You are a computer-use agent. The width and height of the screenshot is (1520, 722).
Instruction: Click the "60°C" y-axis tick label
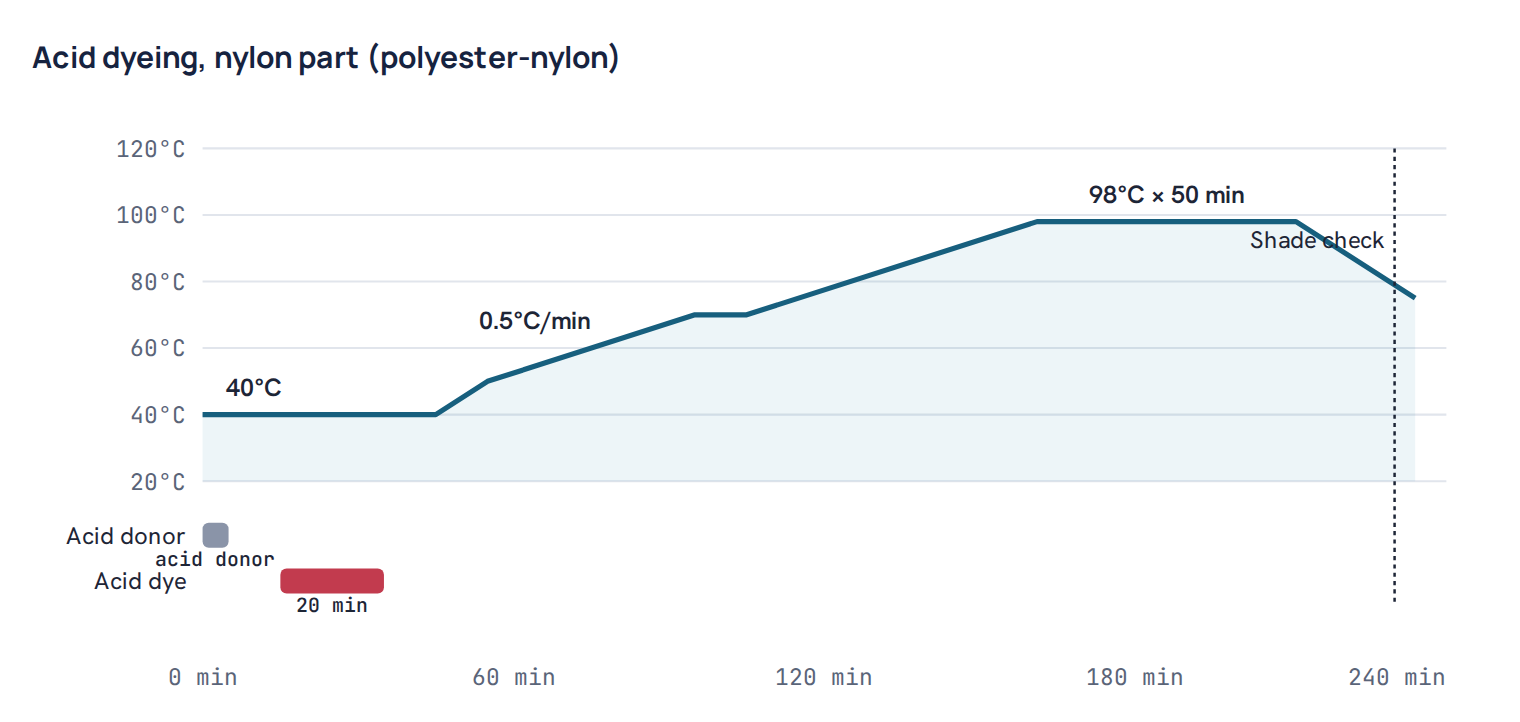coord(158,348)
